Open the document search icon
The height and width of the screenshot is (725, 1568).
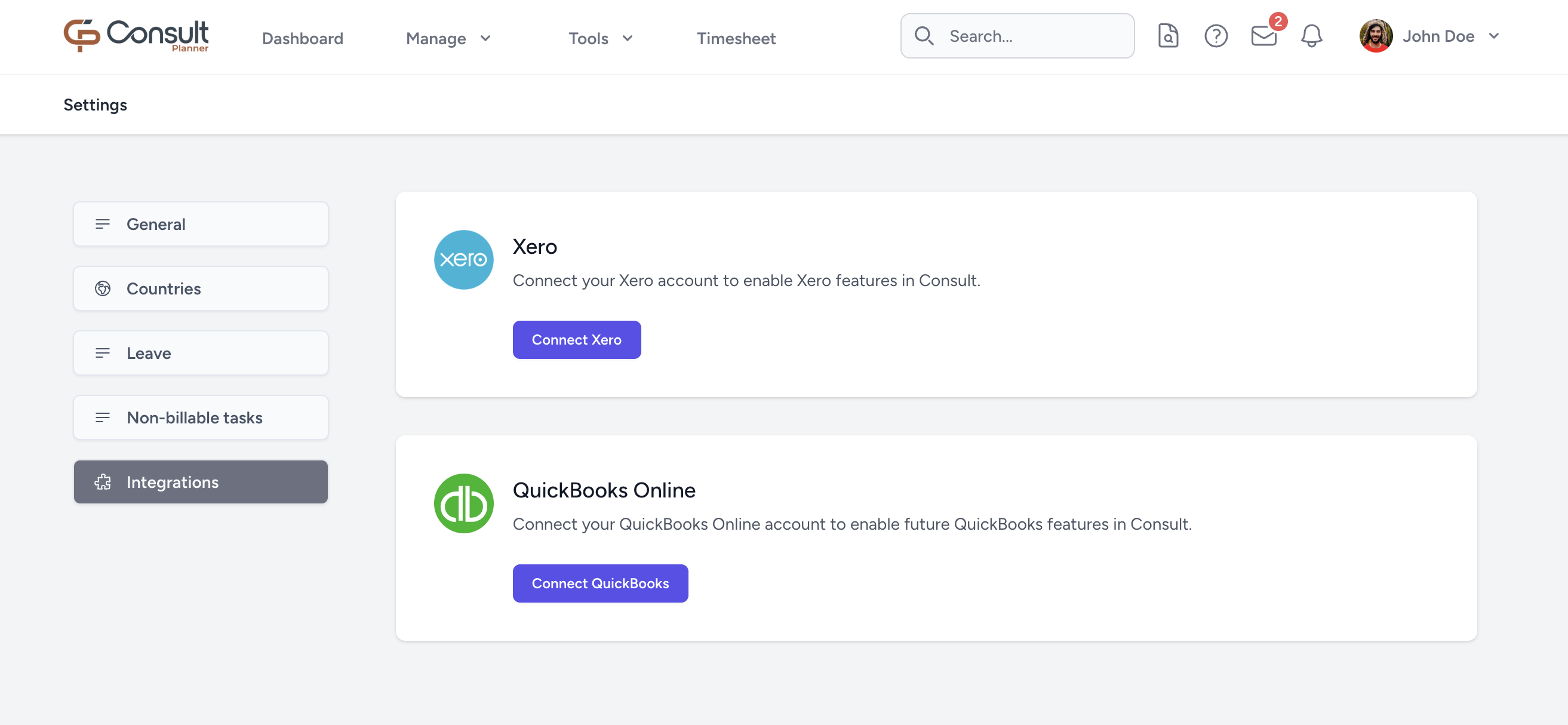pos(1167,36)
